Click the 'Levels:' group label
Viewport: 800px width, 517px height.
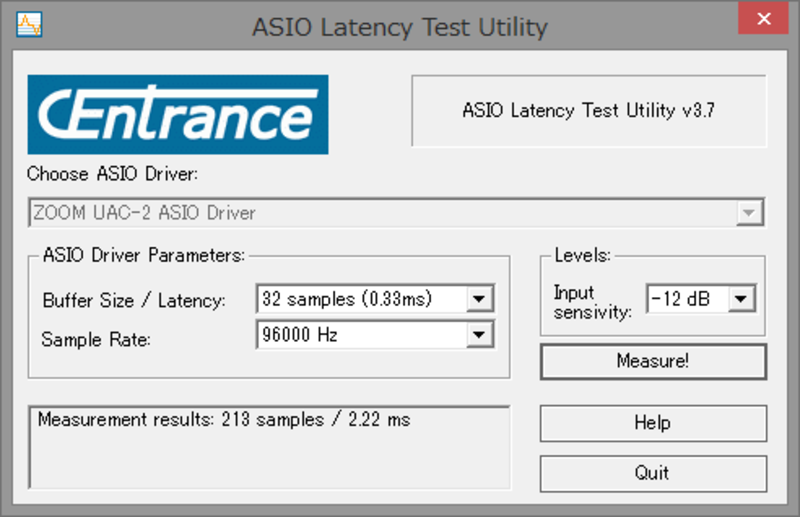[583, 255]
